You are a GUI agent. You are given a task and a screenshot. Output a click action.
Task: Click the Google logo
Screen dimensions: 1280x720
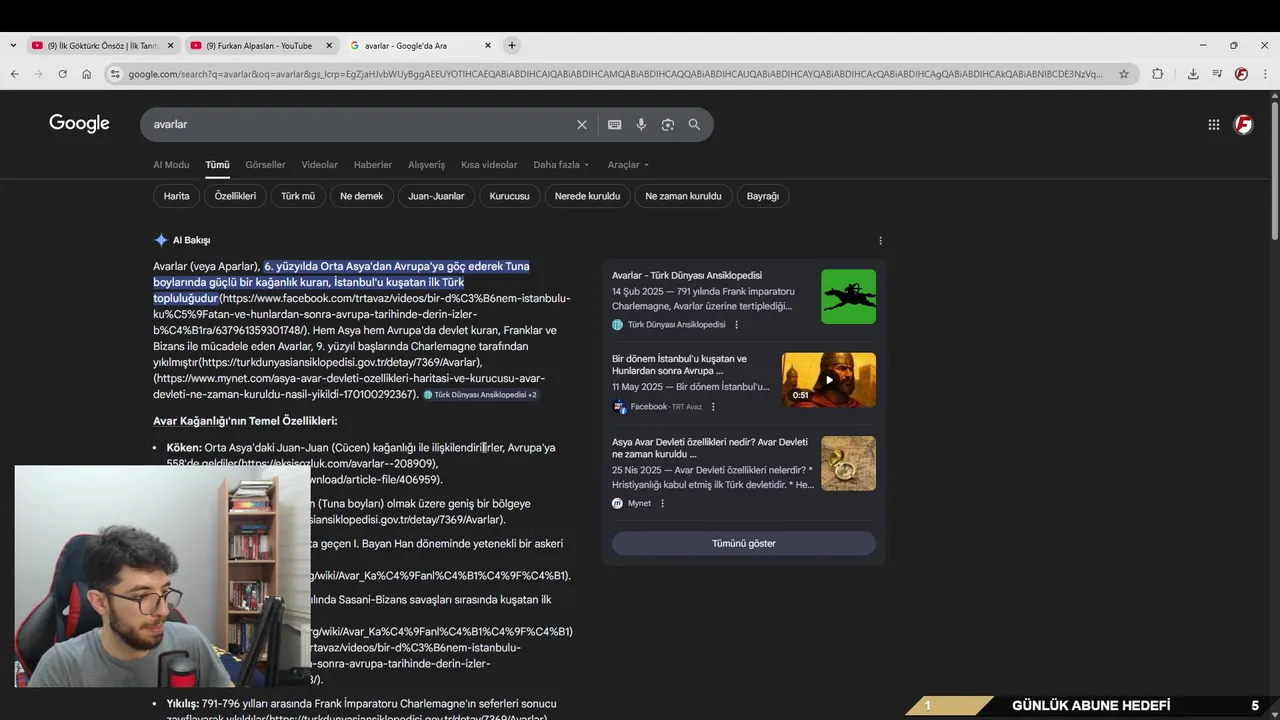(x=79, y=123)
